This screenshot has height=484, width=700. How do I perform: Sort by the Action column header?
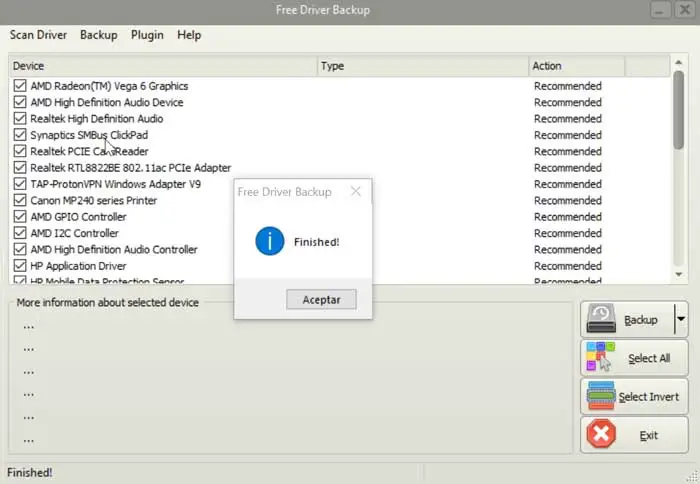(577, 66)
